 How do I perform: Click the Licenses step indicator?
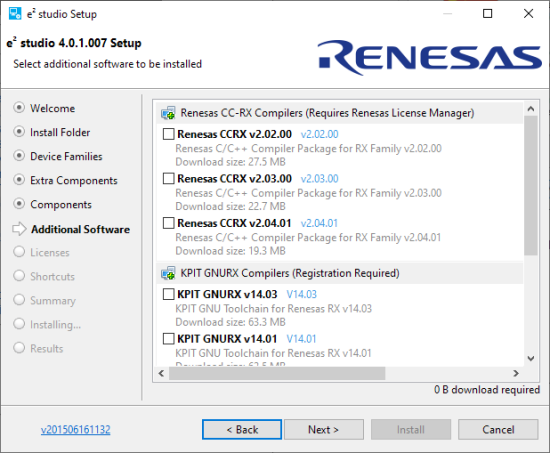coord(19,252)
